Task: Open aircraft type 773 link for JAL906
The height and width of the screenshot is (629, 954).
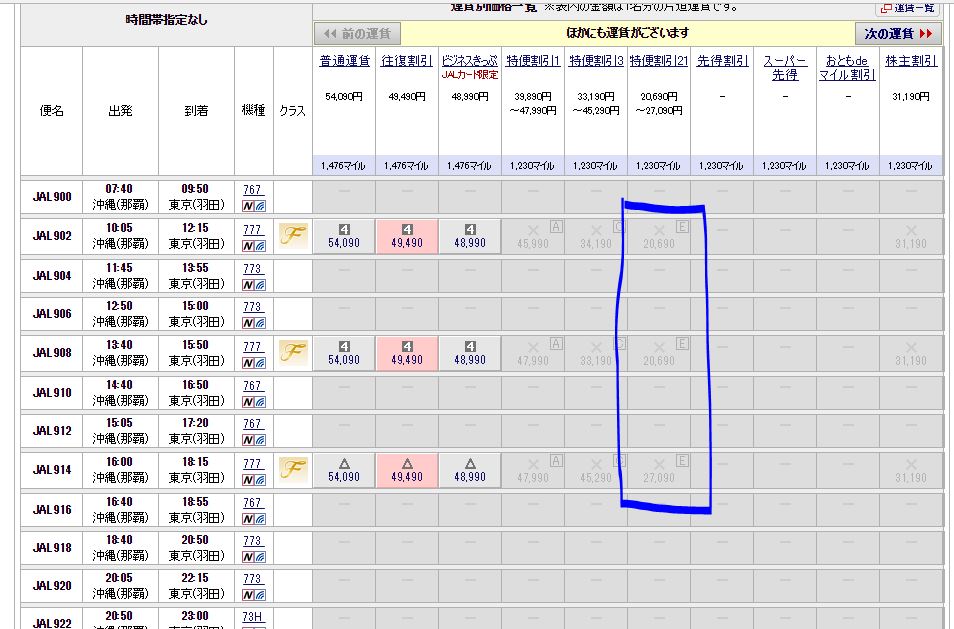Action: pos(252,307)
